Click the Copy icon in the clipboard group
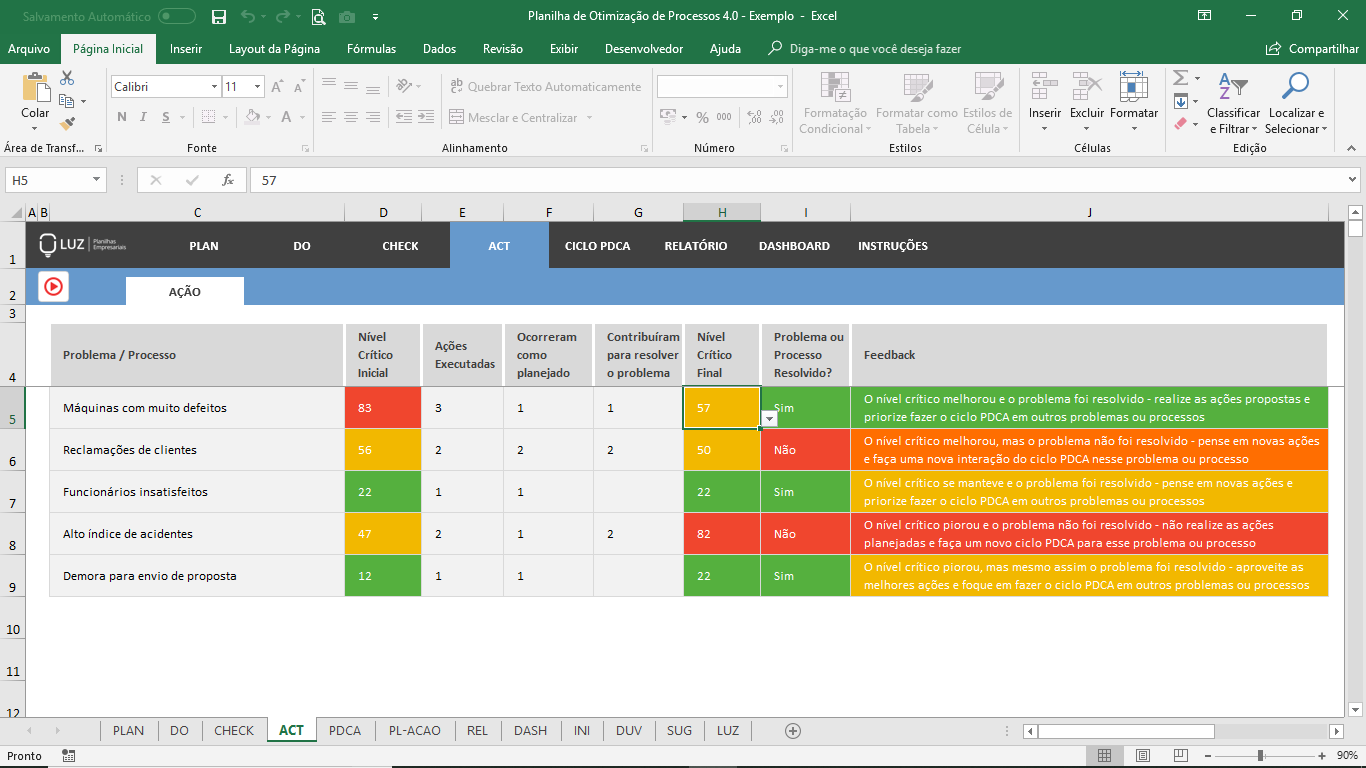 (67, 101)
